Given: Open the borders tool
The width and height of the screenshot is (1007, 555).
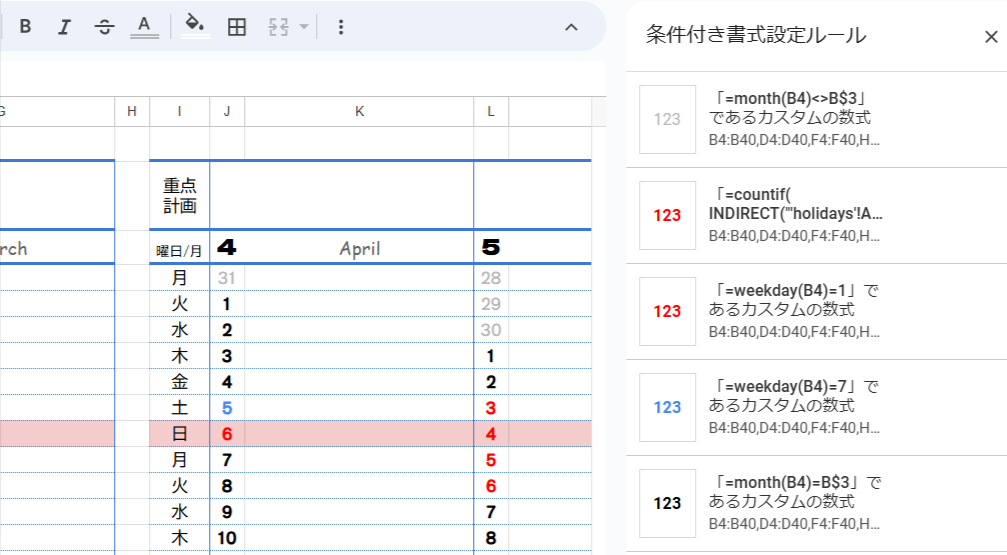Looking at the screenshot, I should [237, 27].
